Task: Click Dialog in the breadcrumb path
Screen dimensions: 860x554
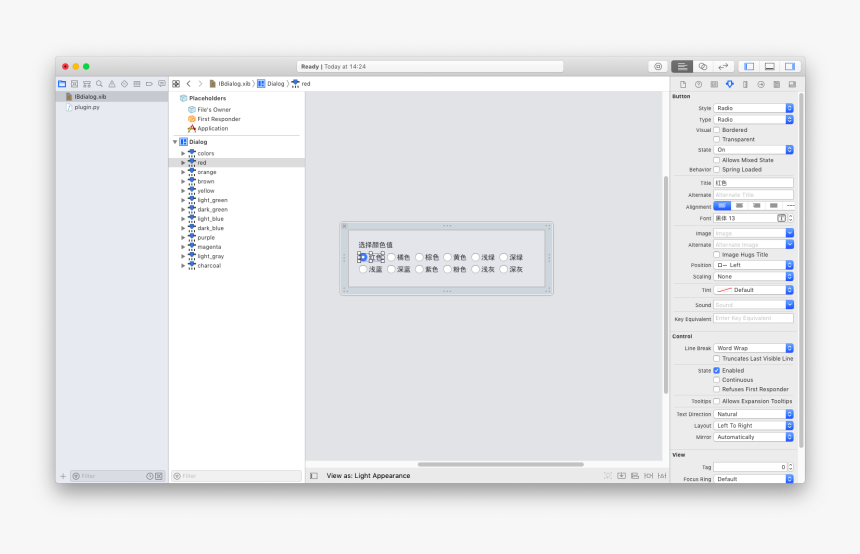Action: pyautogui.click(x=275, y=84)
